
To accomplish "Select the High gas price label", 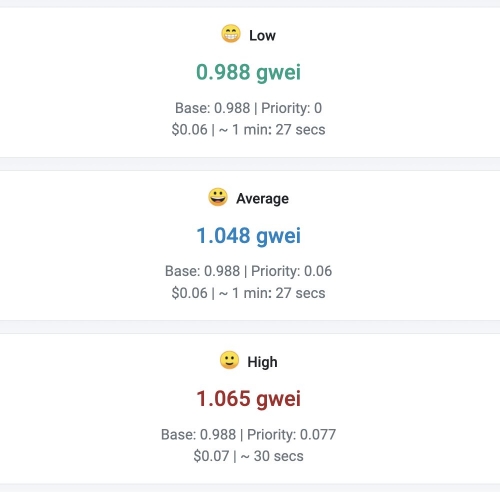I will (262, 362).
